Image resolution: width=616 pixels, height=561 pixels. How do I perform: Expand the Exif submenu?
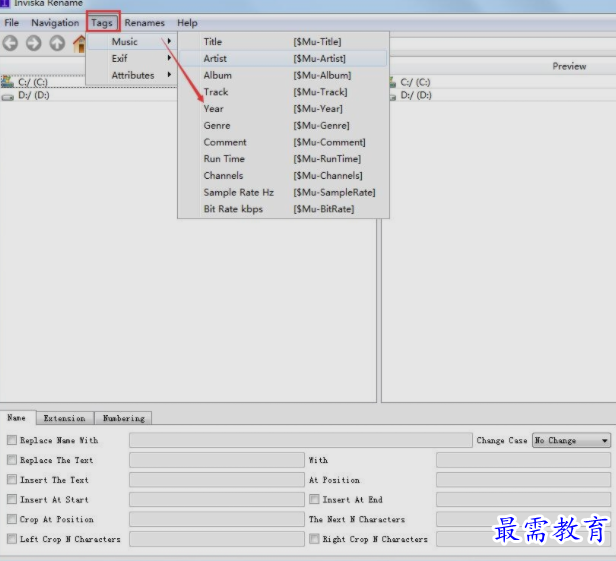coord(131,59)
